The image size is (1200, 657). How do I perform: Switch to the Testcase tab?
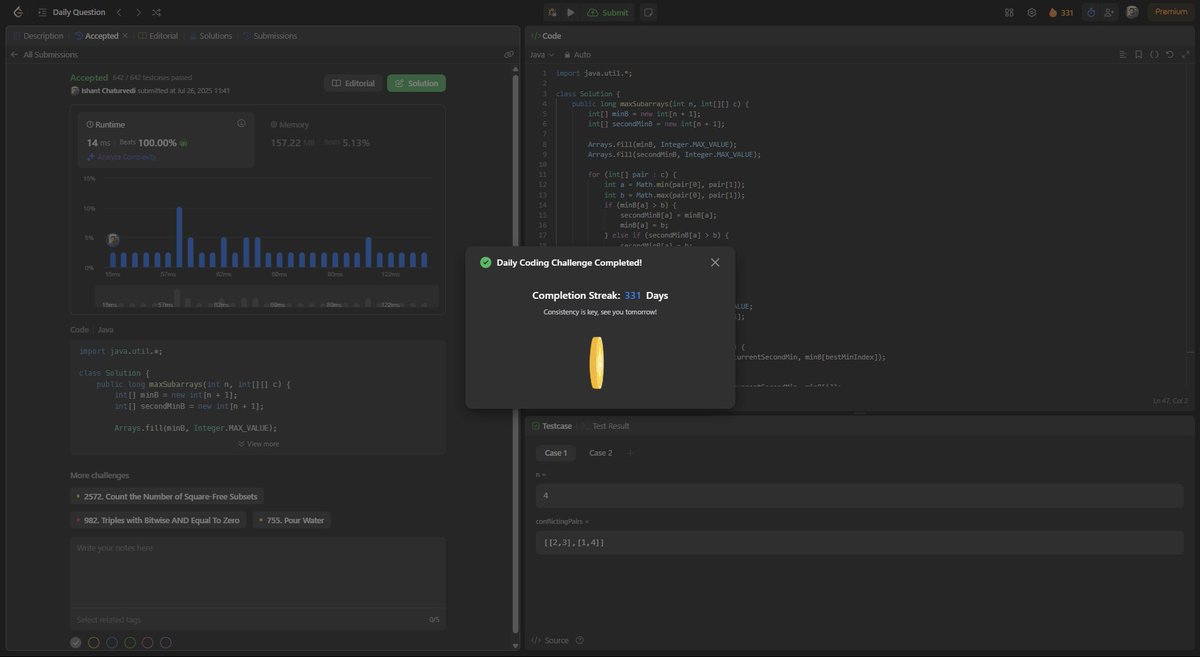[552, 426]
